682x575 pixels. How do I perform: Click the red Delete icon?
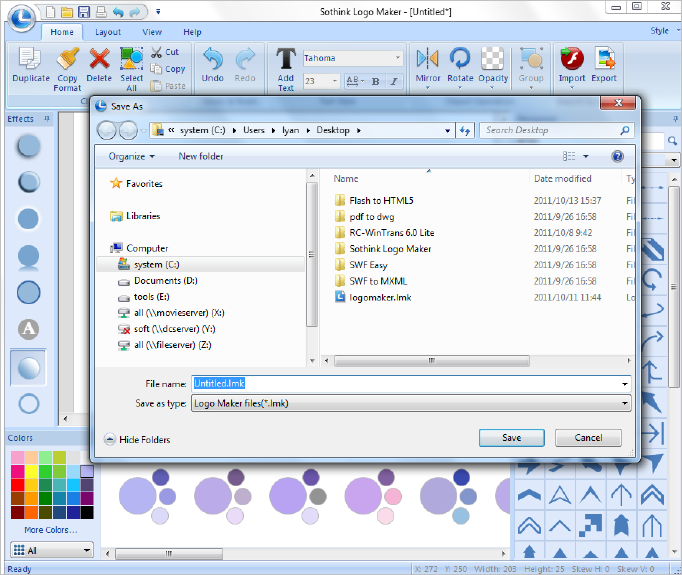tap(99, 60)
